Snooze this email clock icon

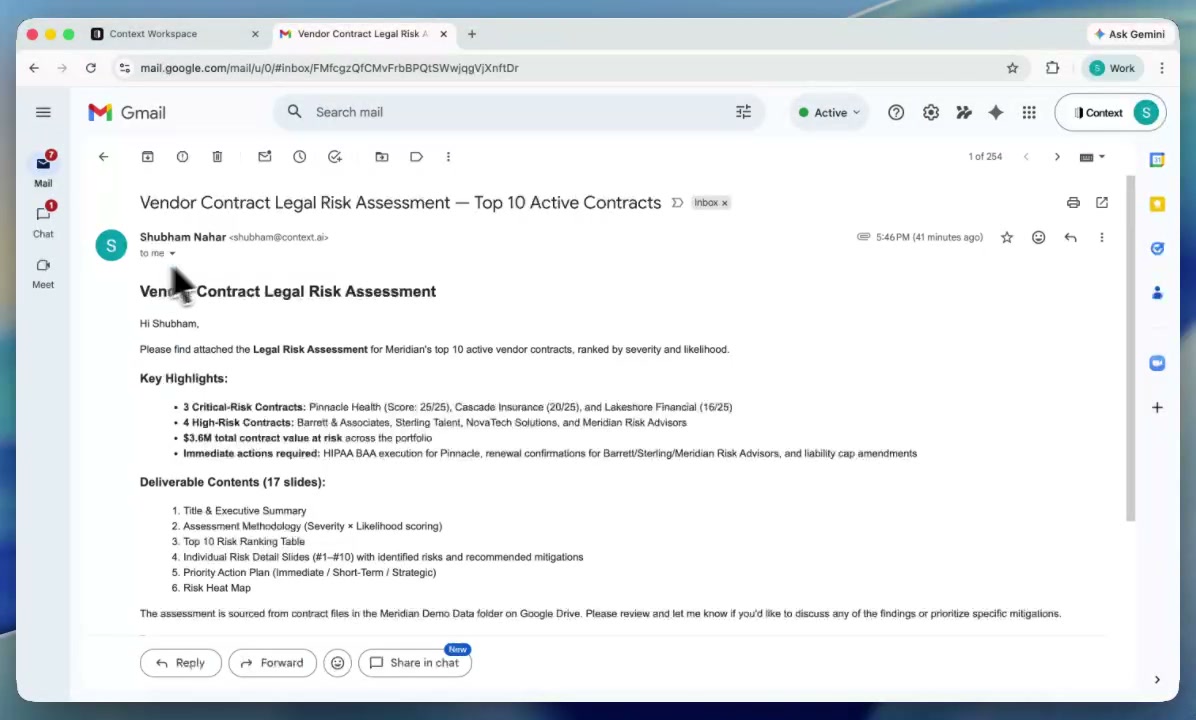[x=300, y=157]
